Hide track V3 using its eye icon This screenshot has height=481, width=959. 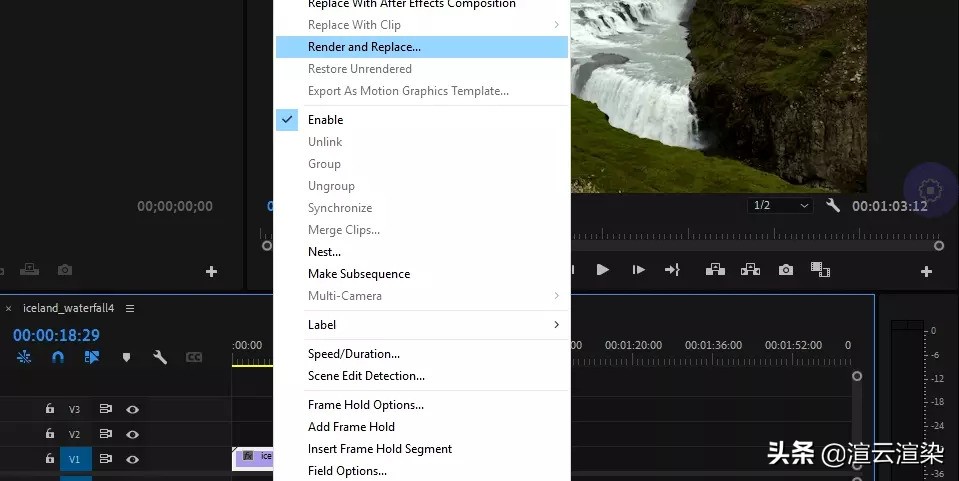tap(132, 409)
